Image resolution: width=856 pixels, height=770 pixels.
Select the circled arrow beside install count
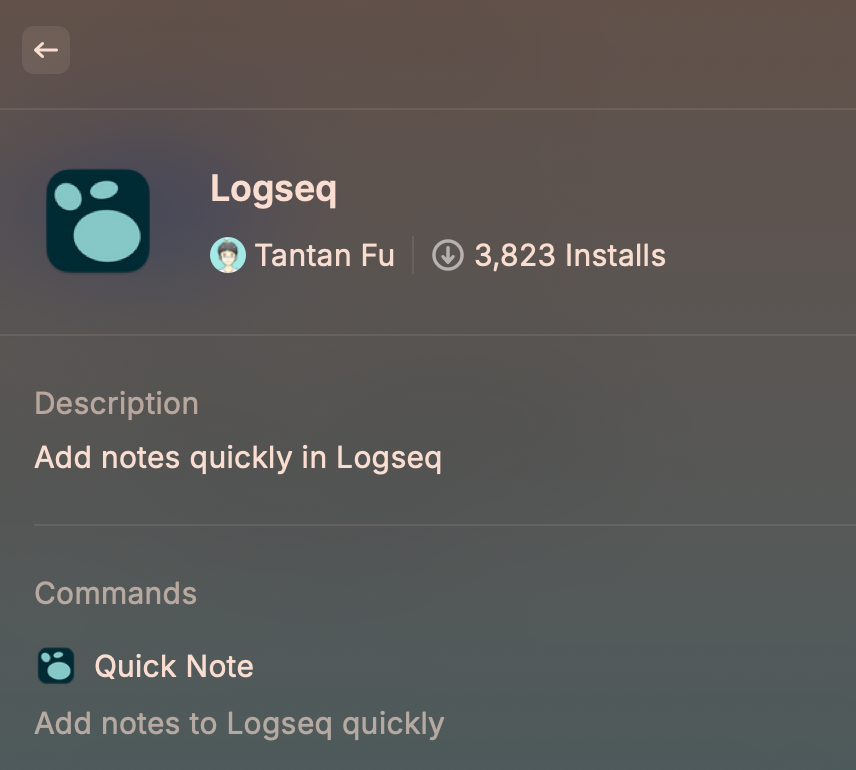tap(447, 255)
